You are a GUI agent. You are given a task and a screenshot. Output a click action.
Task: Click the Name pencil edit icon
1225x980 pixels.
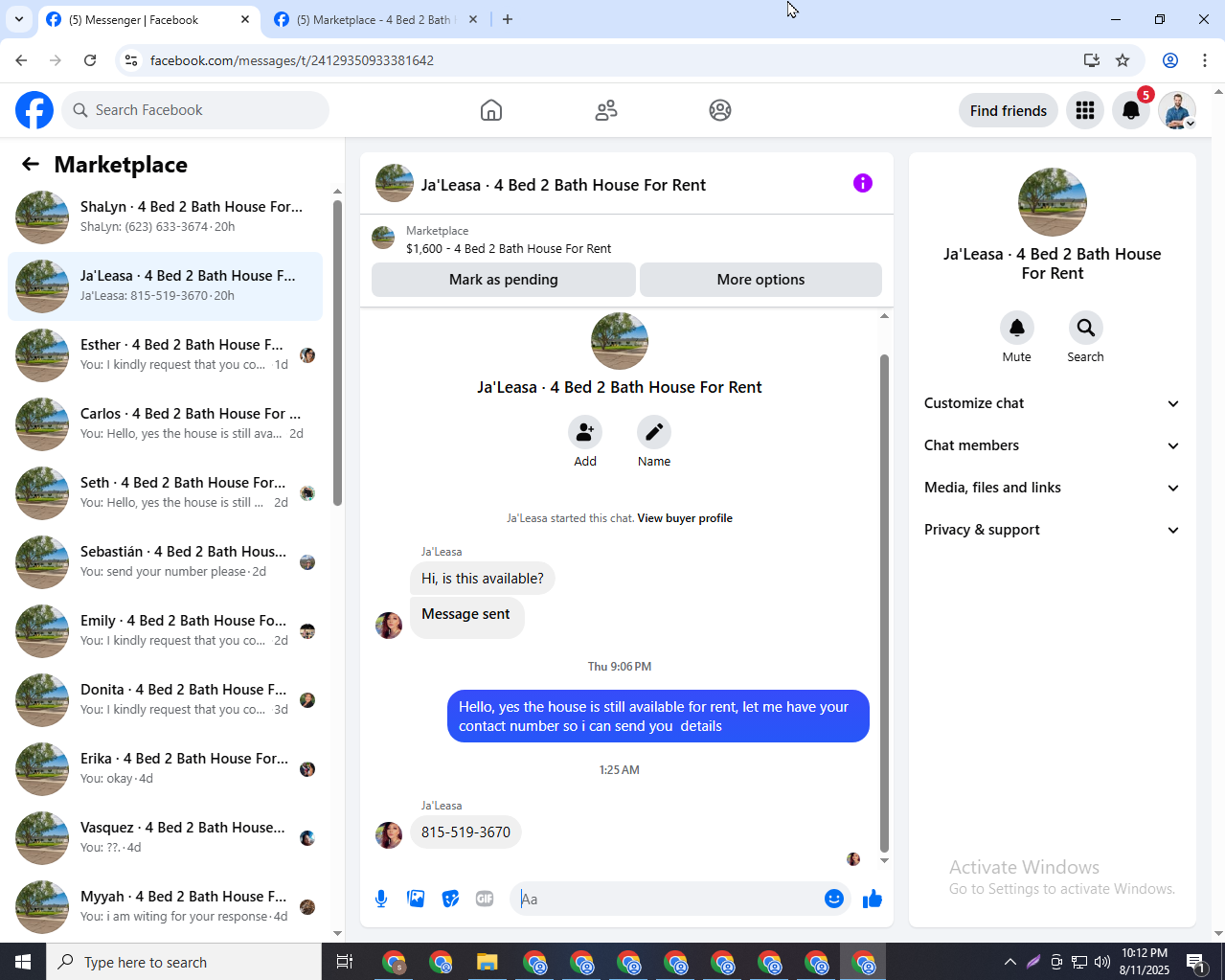click(x=654, y=432)
